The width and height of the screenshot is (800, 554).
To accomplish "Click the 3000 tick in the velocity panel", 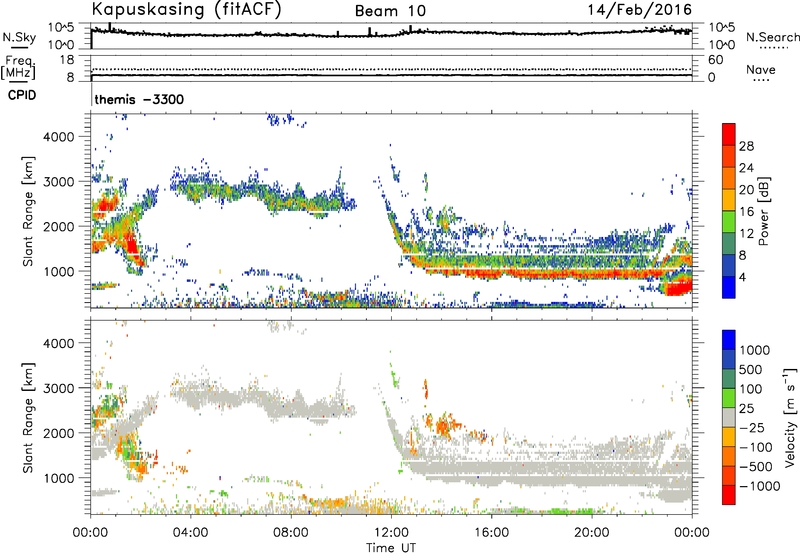I will point(58,388).
